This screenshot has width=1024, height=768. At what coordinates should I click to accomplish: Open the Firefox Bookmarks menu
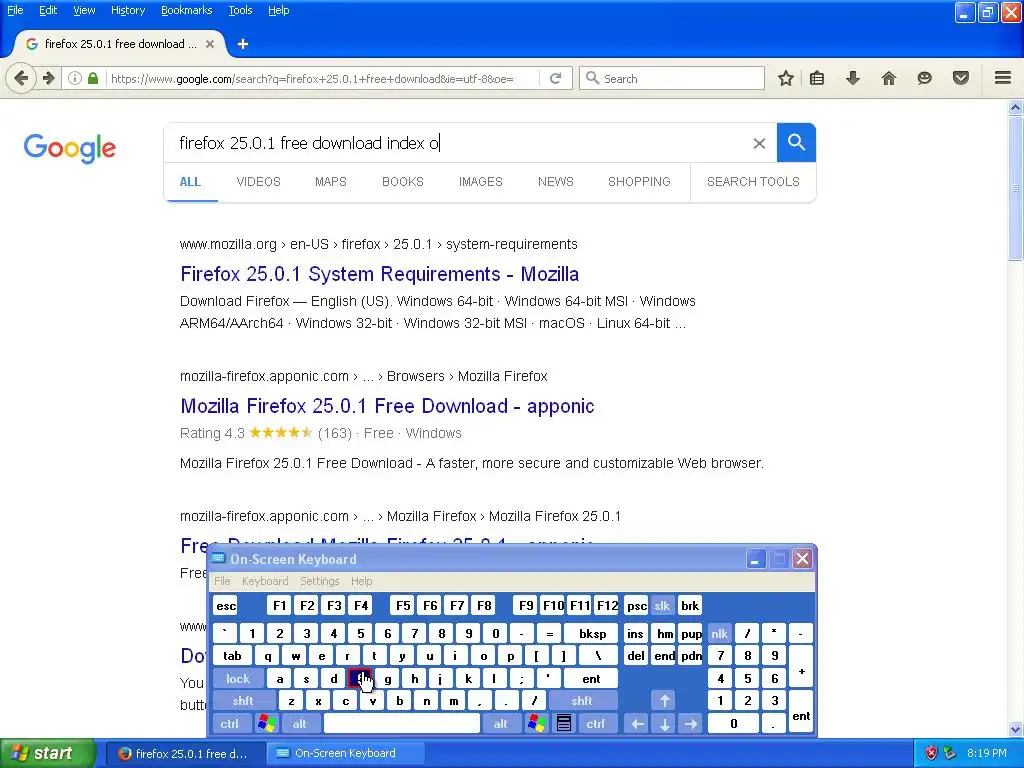pyautogui.click(x=187, y=10)
